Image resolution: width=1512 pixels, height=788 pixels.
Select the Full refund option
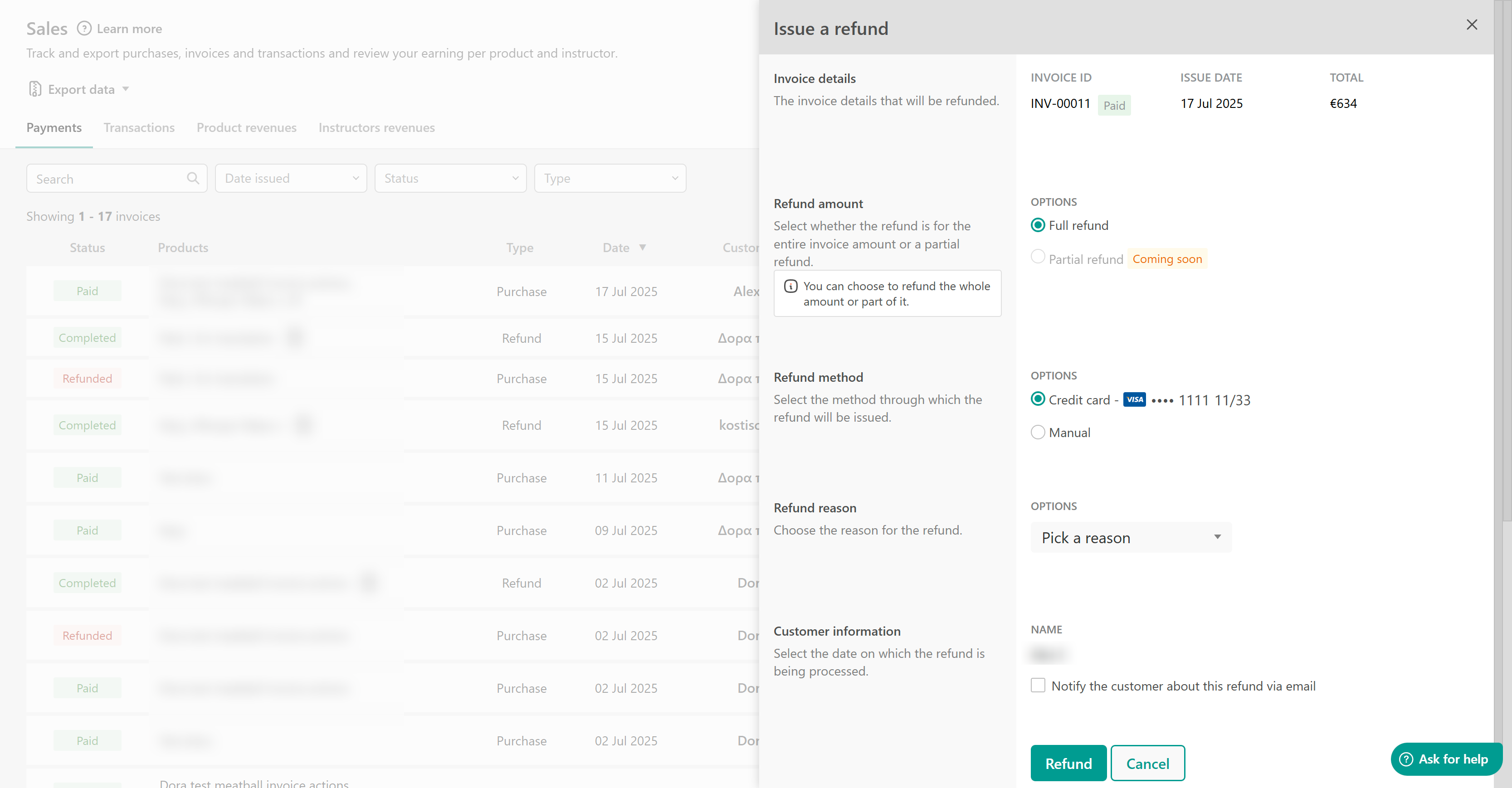pyautogui.click(x=1038, y=225)
